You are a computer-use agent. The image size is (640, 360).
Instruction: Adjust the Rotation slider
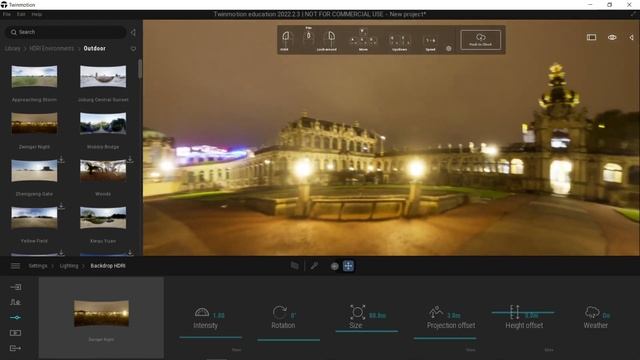pos(289,339)
